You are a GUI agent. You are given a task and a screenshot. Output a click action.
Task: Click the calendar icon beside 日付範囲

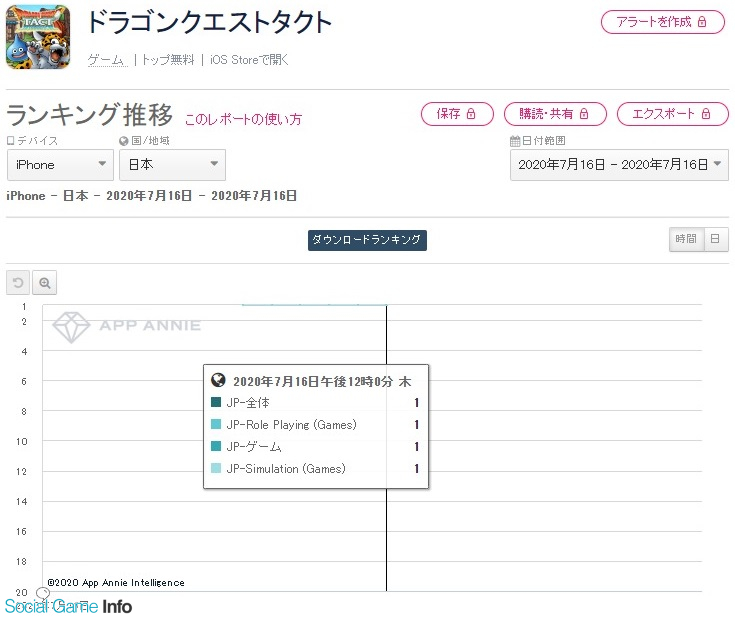click(515, 141)
